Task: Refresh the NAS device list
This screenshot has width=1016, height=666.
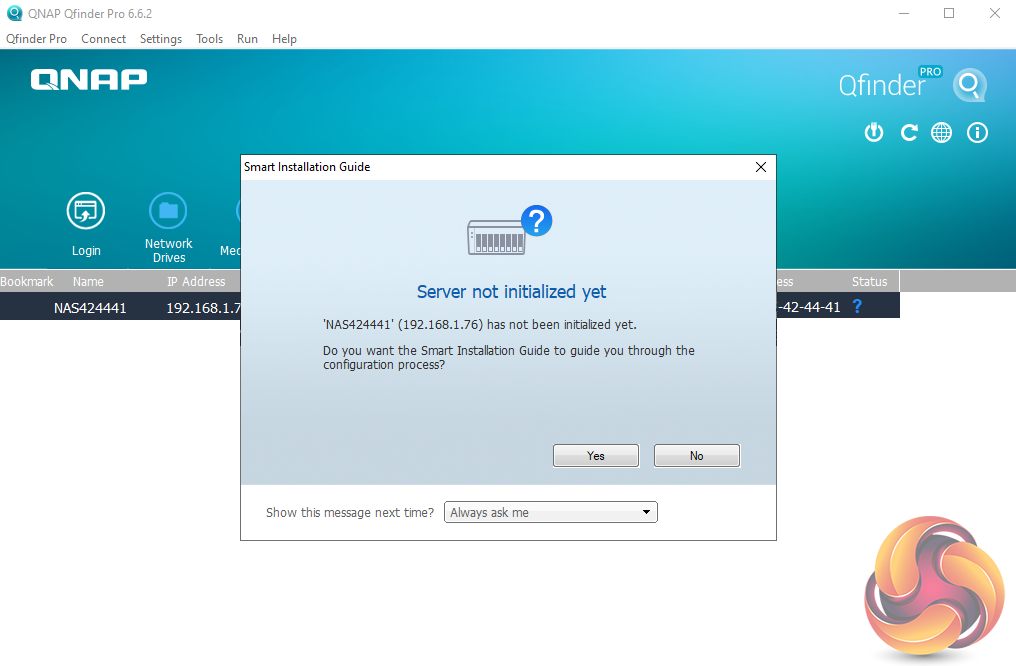Action: pos(908,133)
